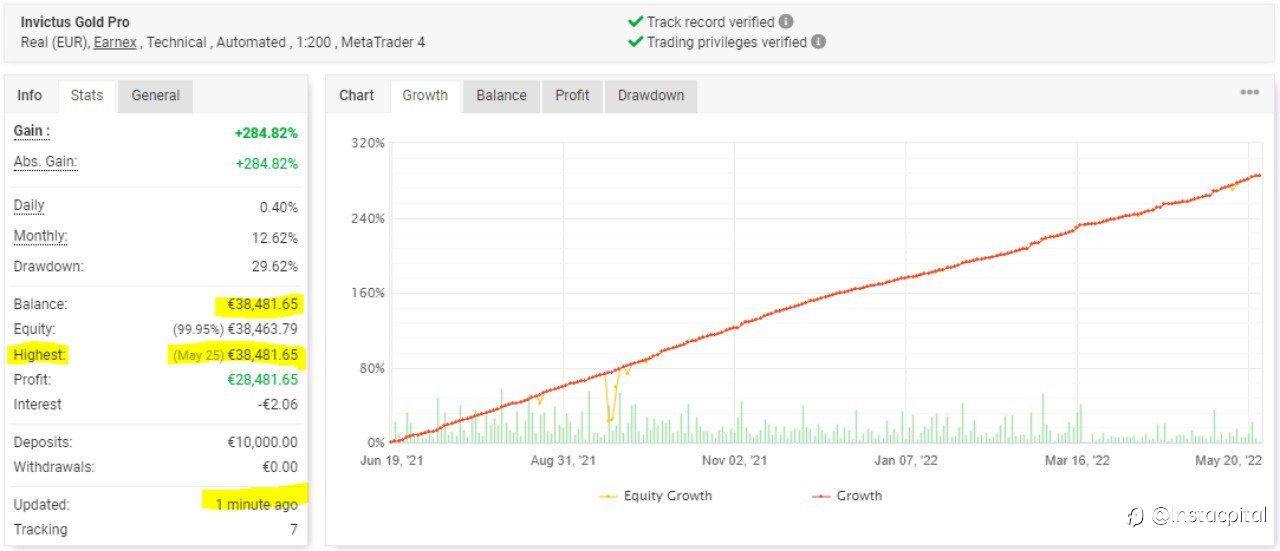Click the Mar 16, '22 axis label

point(1078,461)
